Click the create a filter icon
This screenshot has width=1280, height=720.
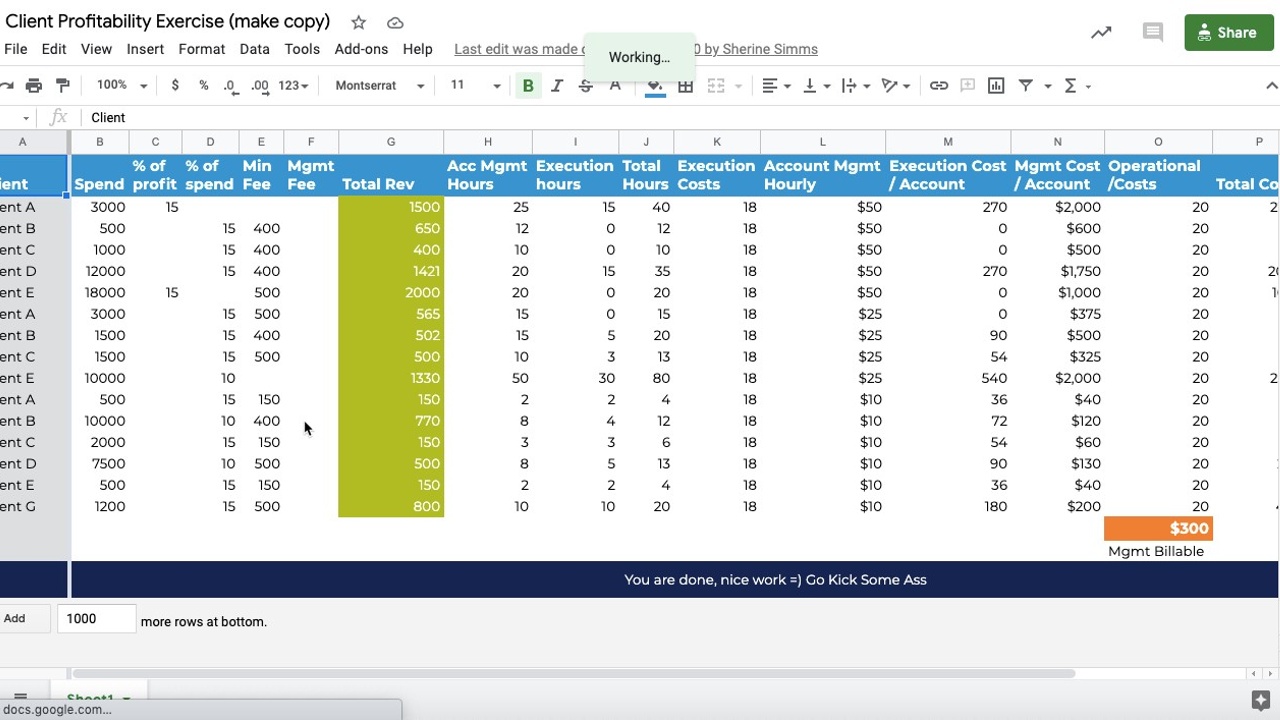point(1025,86)
